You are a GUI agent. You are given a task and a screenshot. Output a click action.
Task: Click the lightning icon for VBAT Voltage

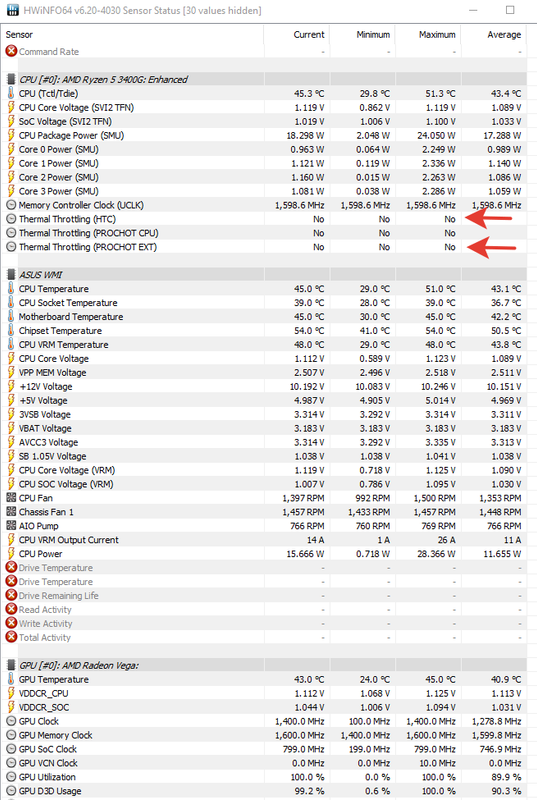[x=11, y=428]
